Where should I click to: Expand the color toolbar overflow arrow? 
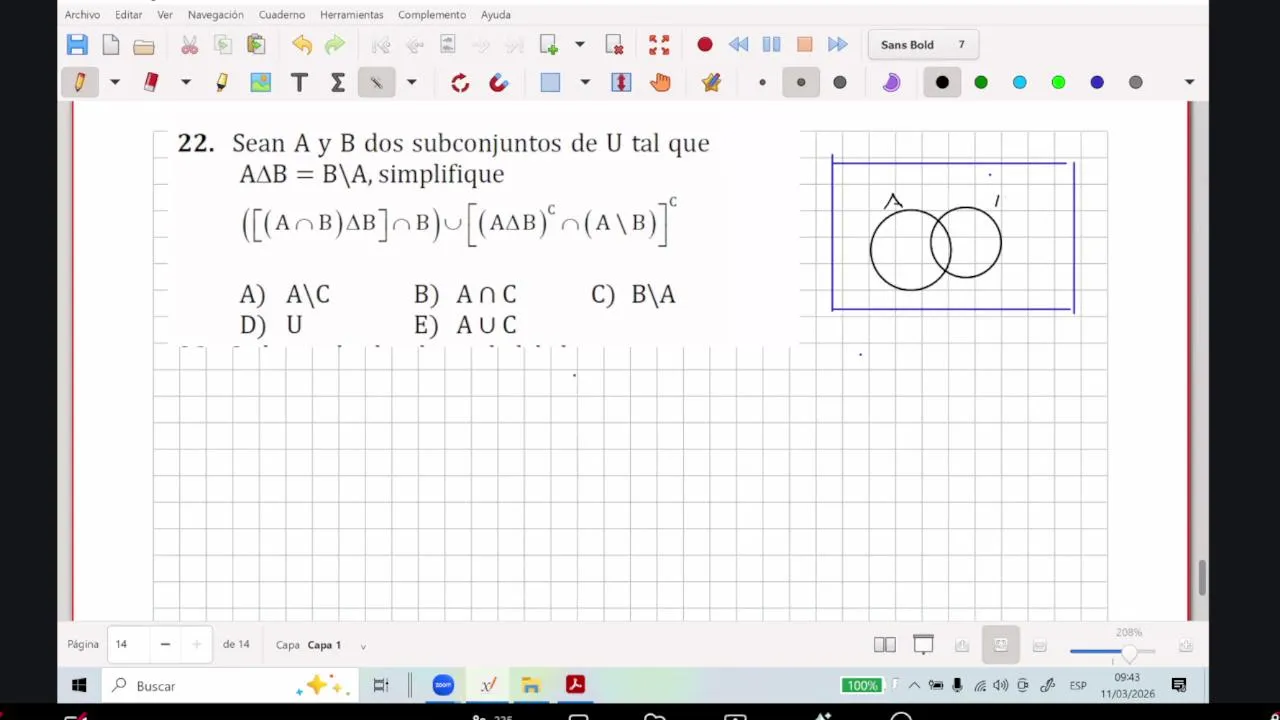click(1189, 83)
